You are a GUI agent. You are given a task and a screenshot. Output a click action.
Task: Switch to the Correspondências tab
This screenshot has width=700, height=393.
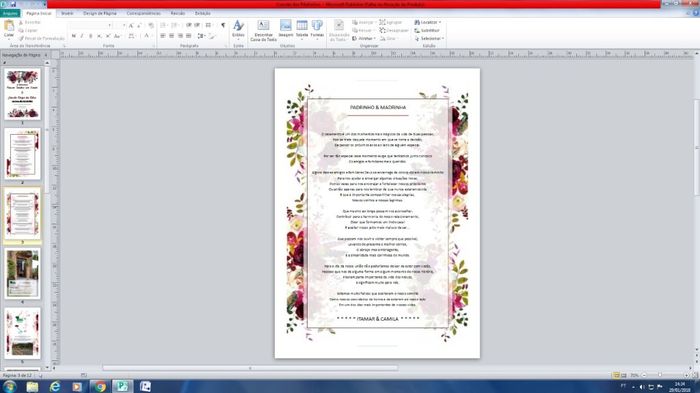click(x=143, y=13)
